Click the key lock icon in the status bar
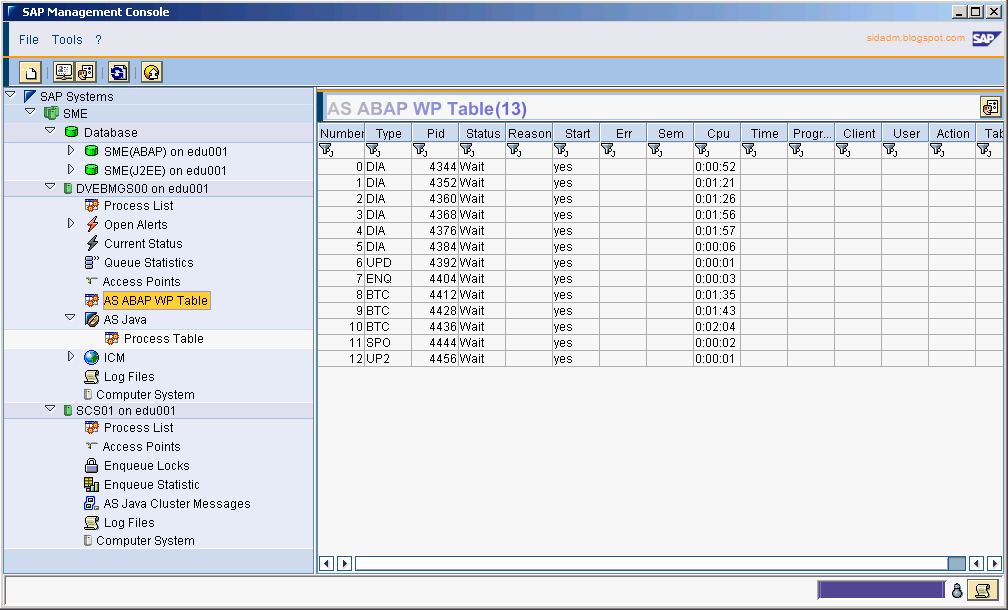The height and width of the screenshot is (610, 1008). click(x=956, y=590)
